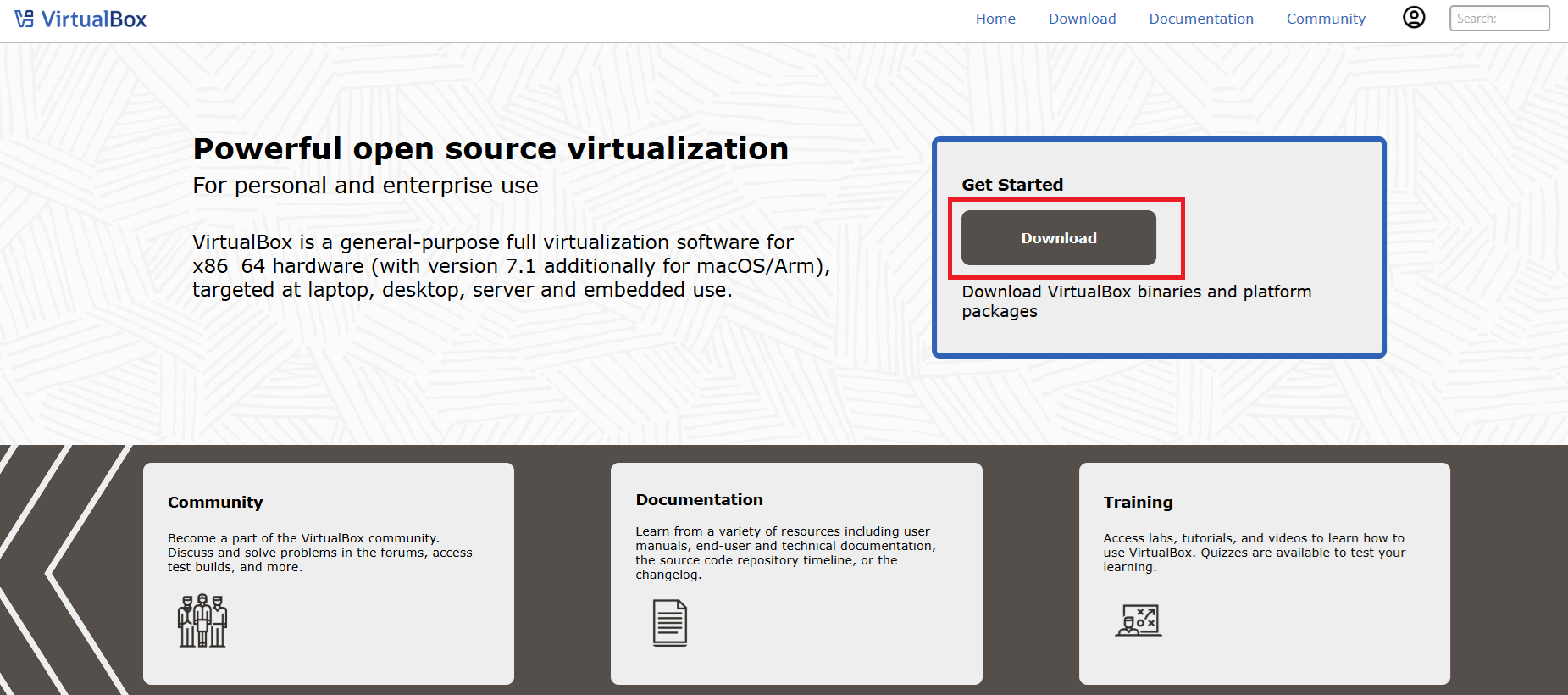Image resolution: width=1568 pixels, height=695 pixels.
Task: Click the 'Learn from a variety of resources' description
Action: coord(786,553)
